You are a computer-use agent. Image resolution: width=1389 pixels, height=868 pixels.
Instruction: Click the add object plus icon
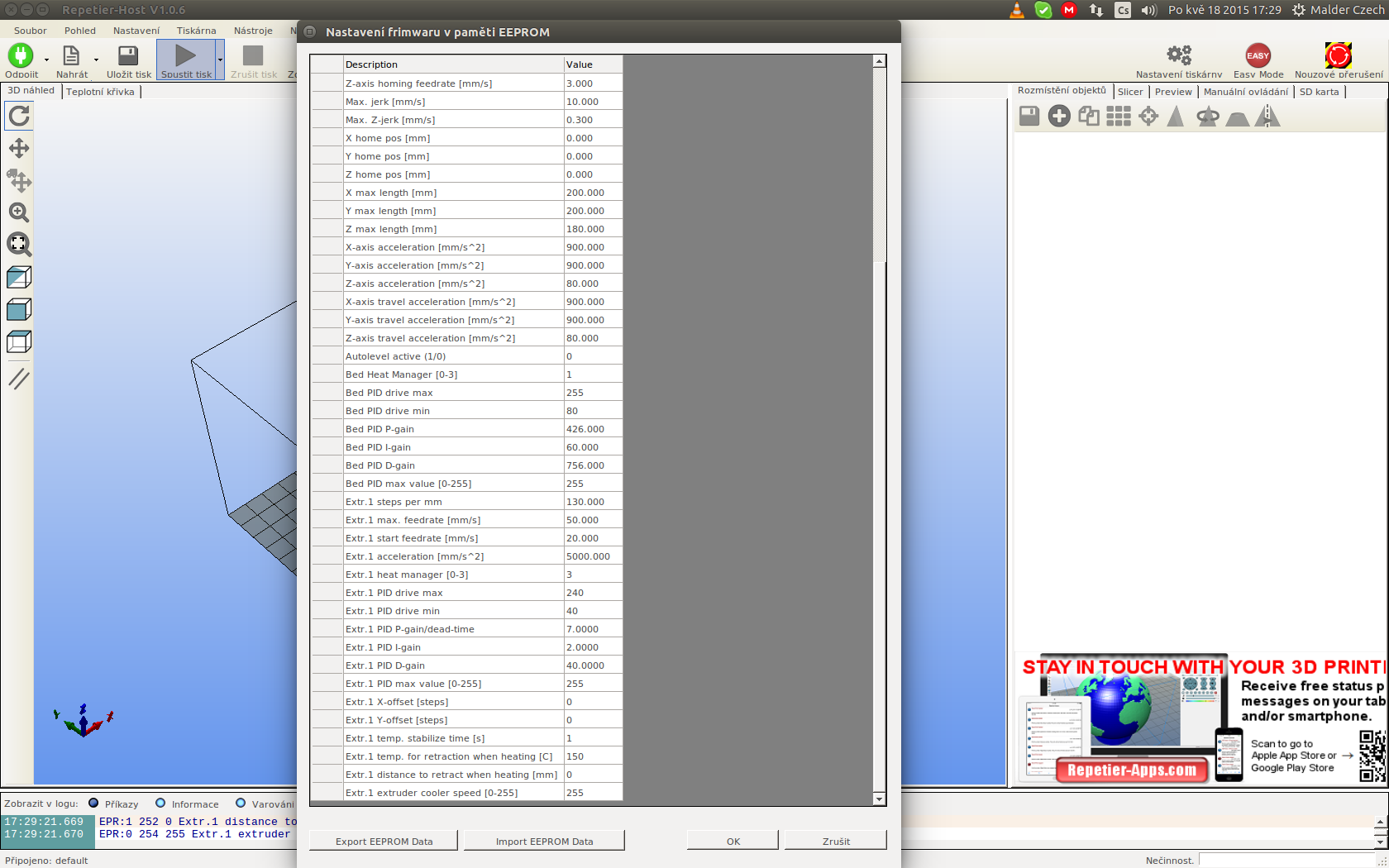[1059, 117]
